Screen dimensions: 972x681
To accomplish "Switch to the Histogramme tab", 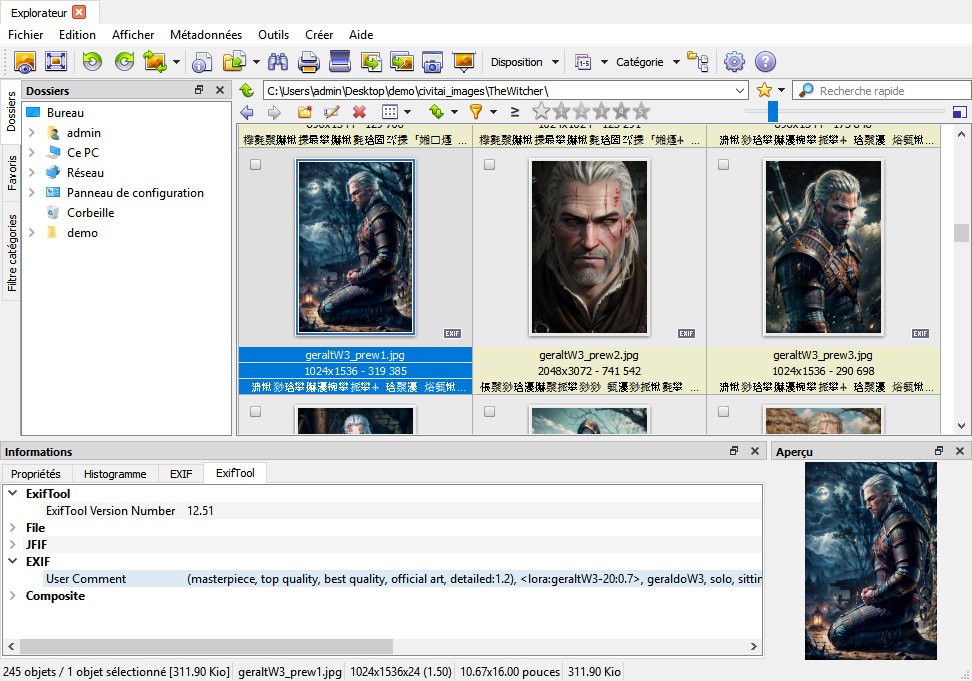I will click(115, 474).
